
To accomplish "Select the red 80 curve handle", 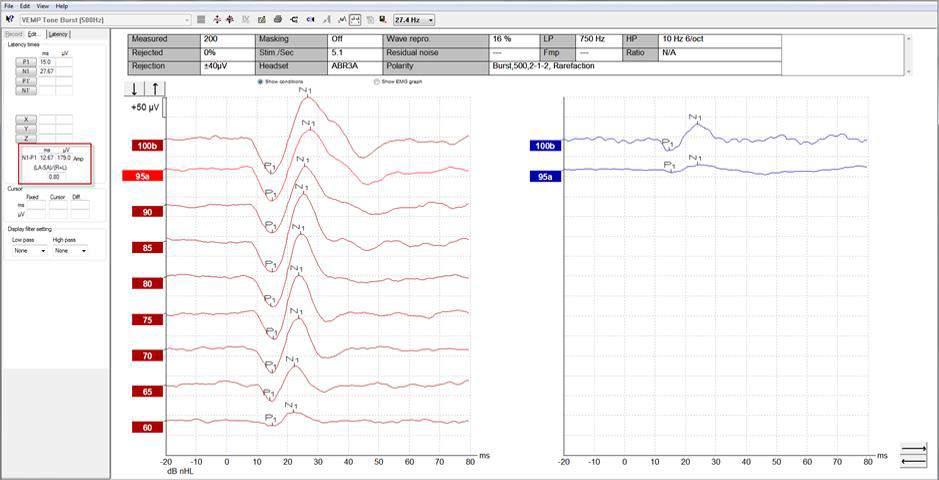I will coord(148,284).
